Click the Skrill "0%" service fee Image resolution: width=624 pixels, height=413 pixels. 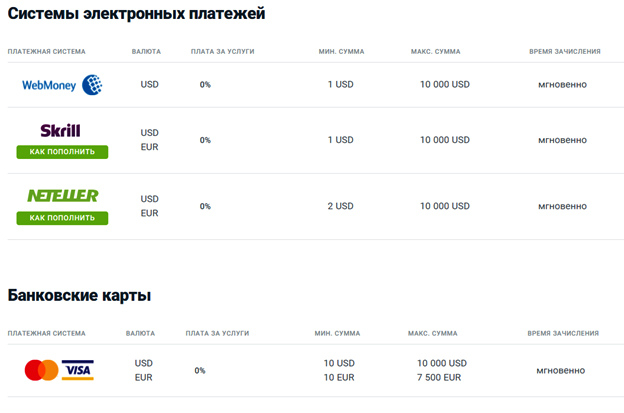(205, 140)
